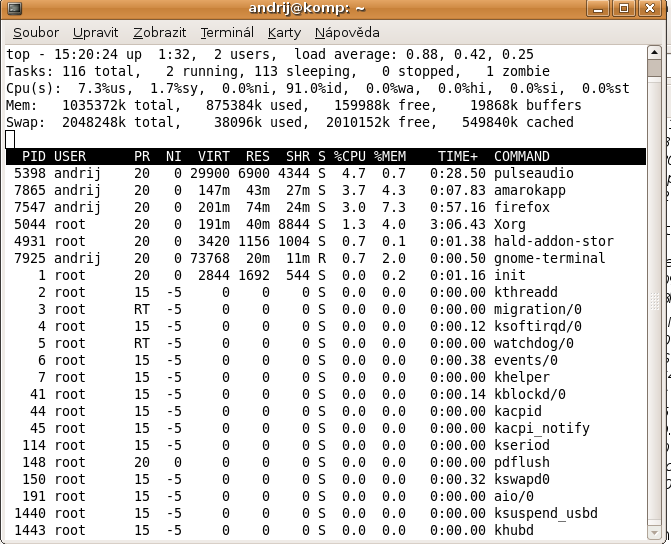Viewport: 671px width, 544px height.
Task: Click the init command text
Action: coord(510,275)
